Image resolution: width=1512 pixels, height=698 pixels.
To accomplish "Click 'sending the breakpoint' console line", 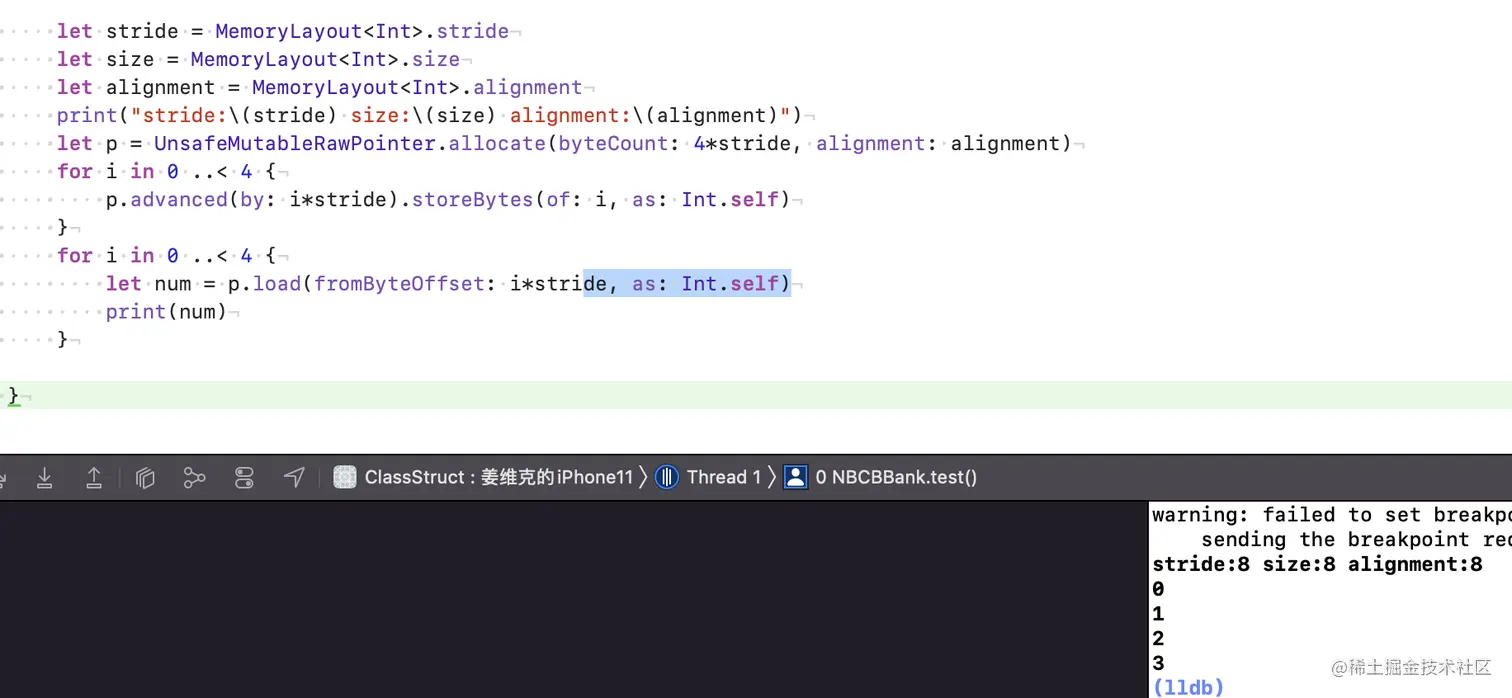I will coord(1356,540).
